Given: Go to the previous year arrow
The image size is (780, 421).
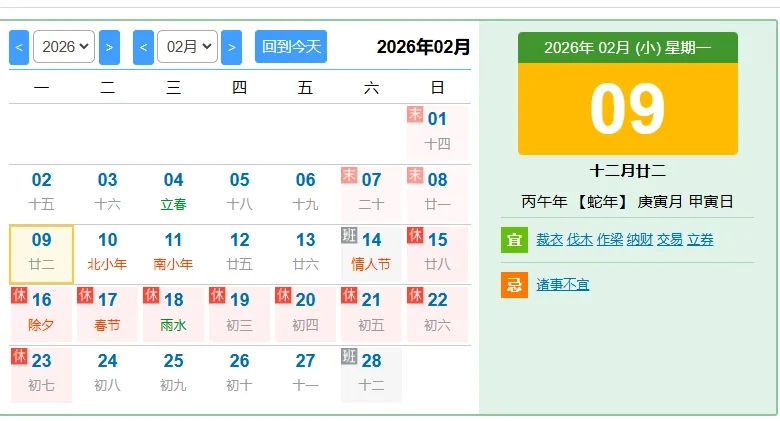Looking at the screenshot, I should point(19,47).
